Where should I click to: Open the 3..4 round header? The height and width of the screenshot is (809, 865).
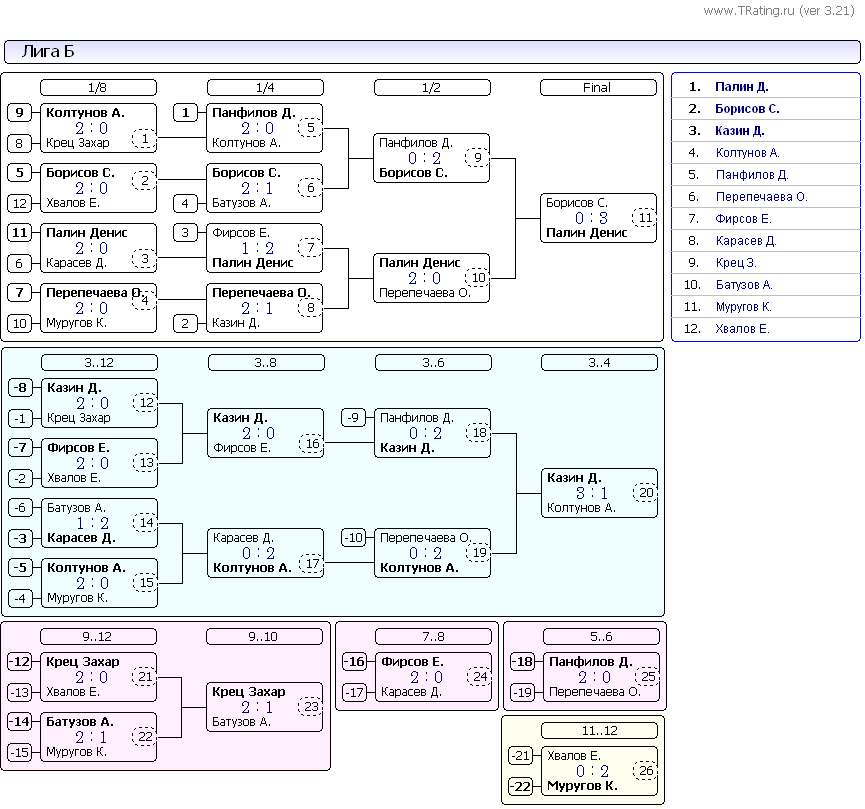599,363
